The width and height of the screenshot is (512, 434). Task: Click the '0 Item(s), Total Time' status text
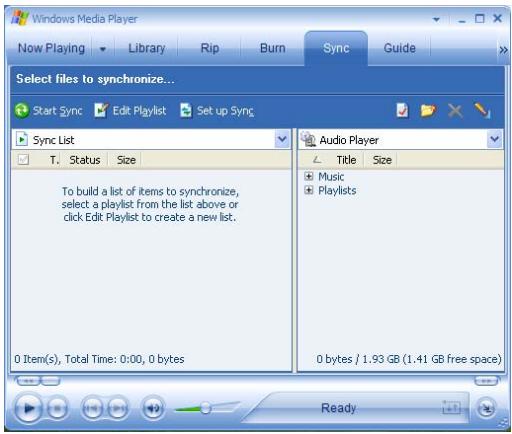(99, 359)
